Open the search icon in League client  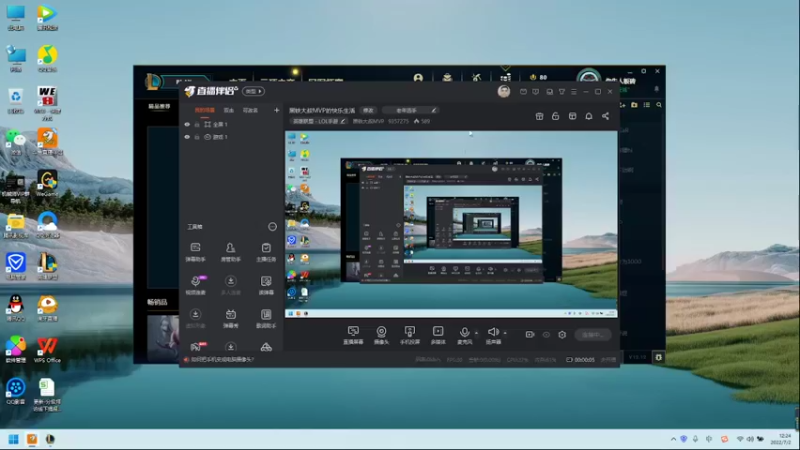pos(659,105)
